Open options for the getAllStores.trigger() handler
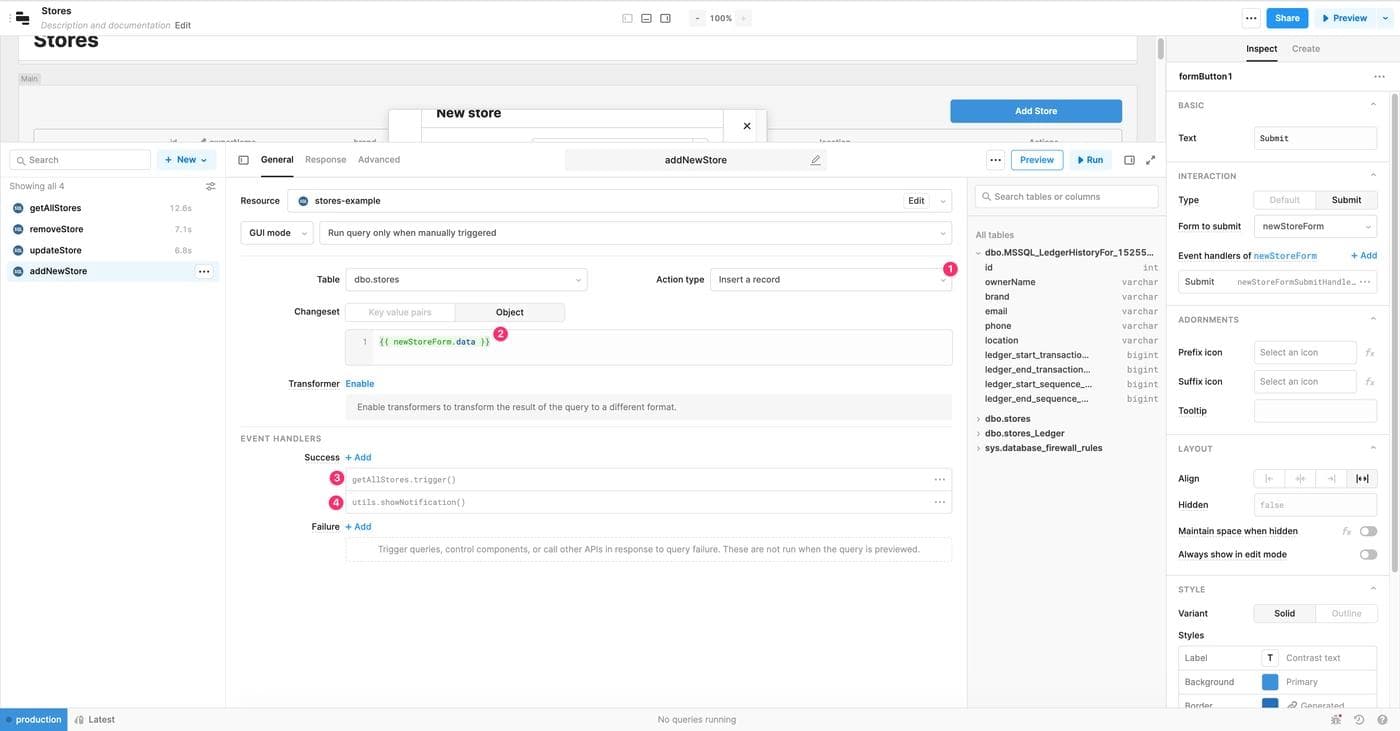The width and height of the screenshot is (1400, 731). [939, 480]
